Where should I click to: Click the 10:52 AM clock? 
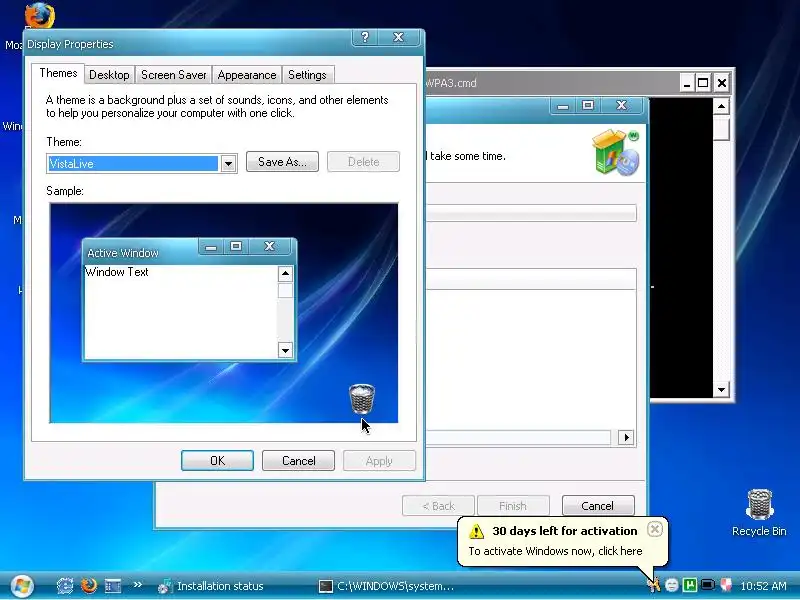(763, 586)
